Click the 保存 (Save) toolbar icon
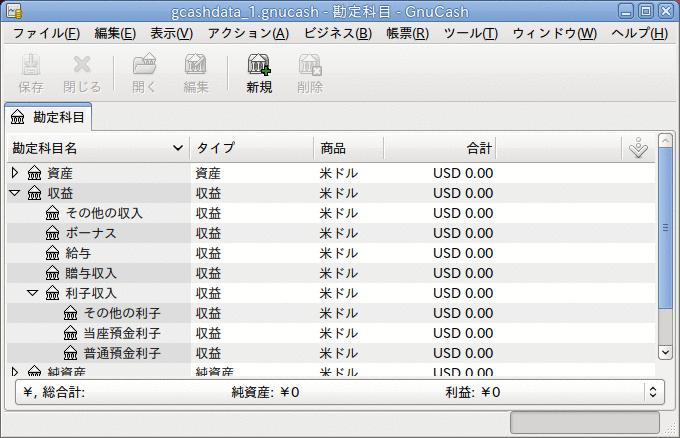The width and height of the screenshot is (680, 438). click(x=31, y=67)
